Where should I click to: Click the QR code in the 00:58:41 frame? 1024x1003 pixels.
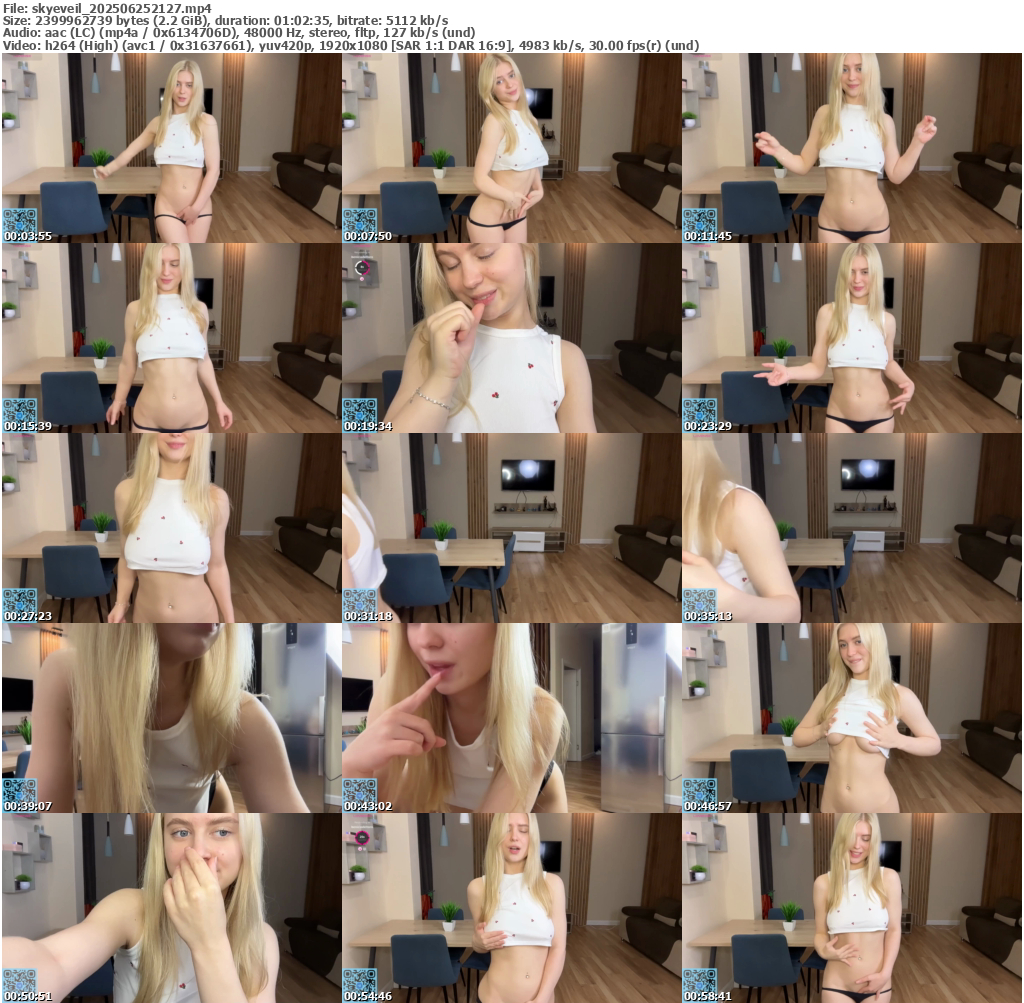699,980
